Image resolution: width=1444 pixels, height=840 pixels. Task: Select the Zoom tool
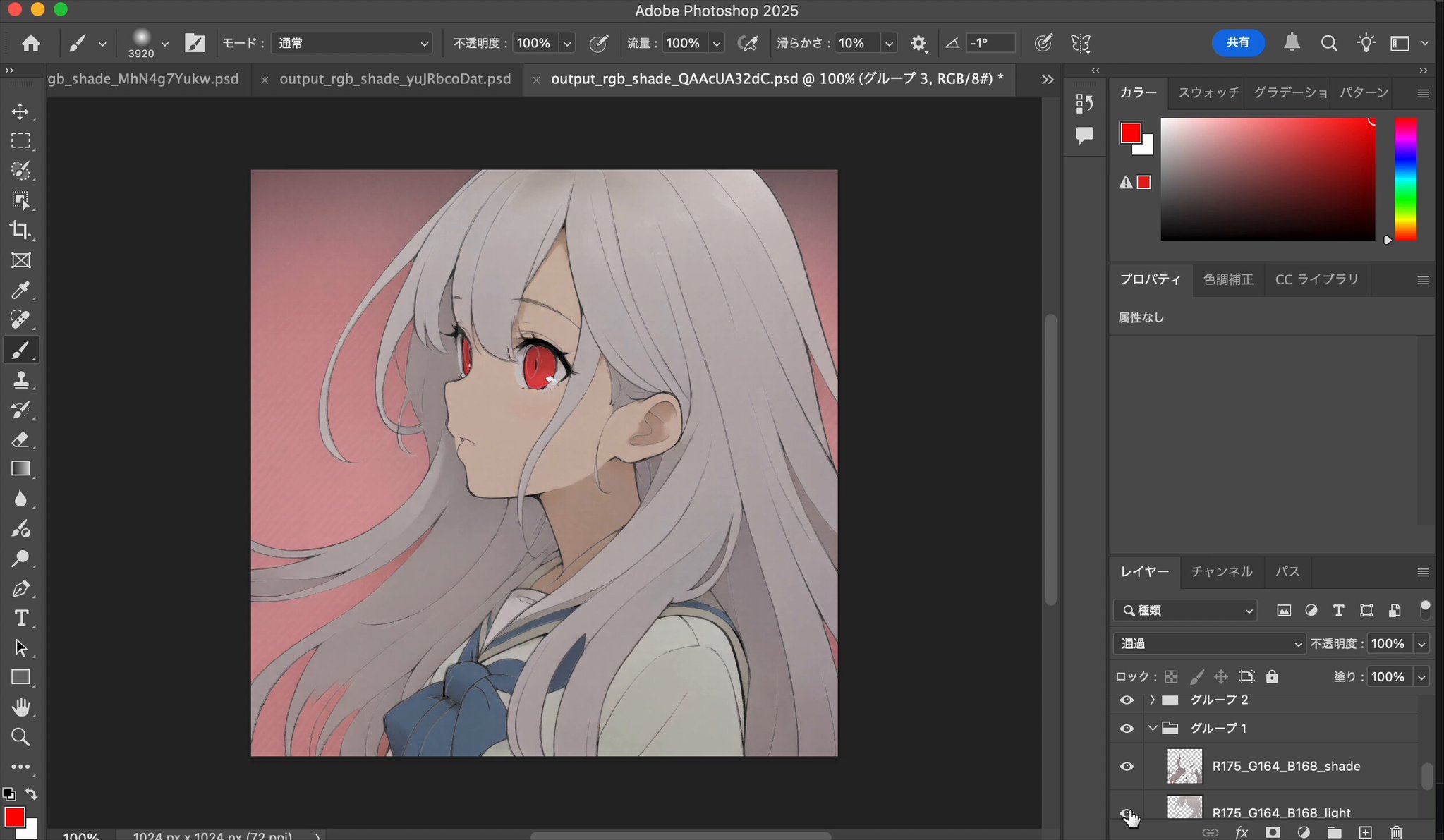20,737
